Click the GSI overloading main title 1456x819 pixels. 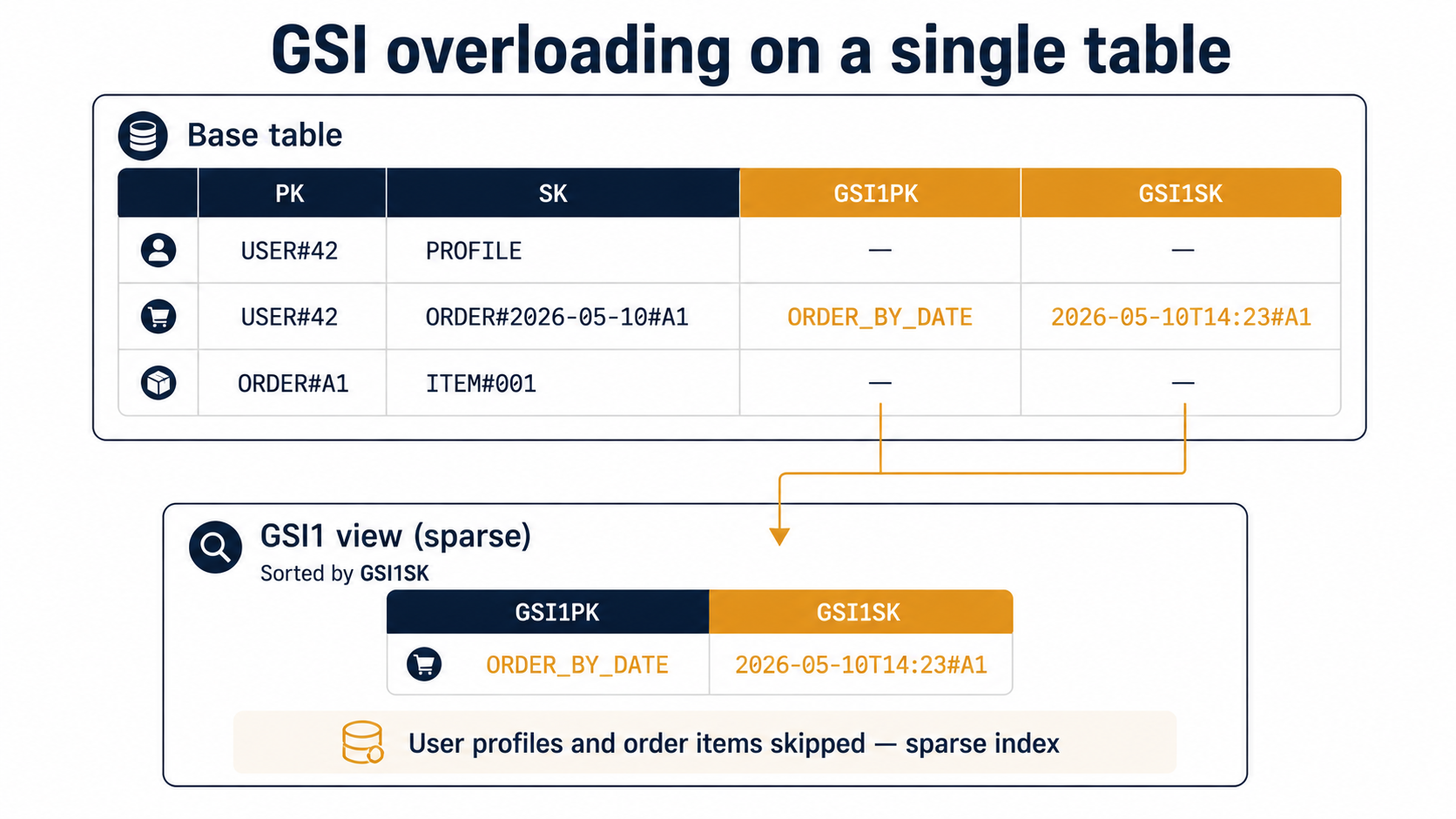[x=751, y=50]
